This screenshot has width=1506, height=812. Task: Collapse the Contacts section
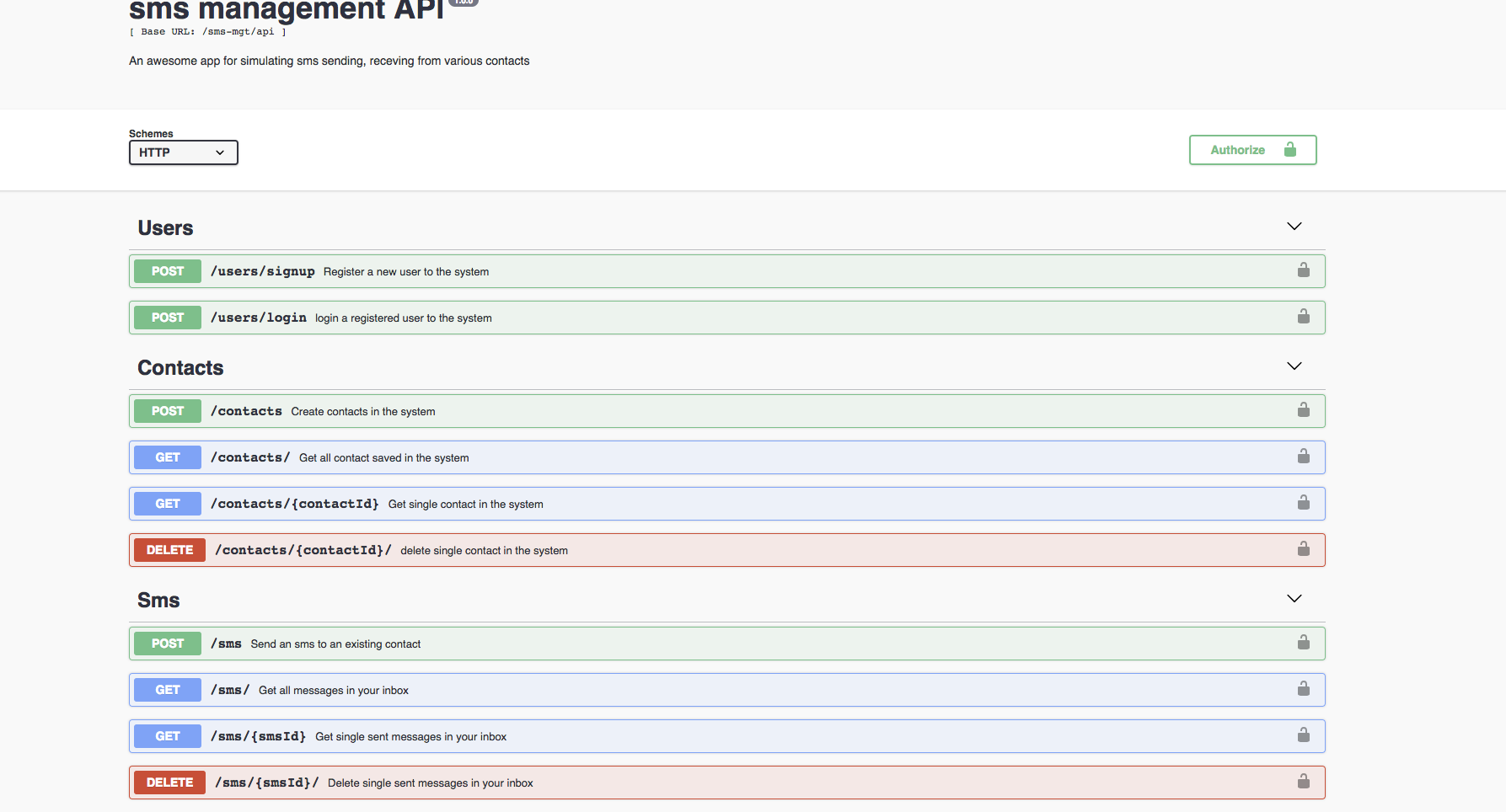coord(1293,366)
